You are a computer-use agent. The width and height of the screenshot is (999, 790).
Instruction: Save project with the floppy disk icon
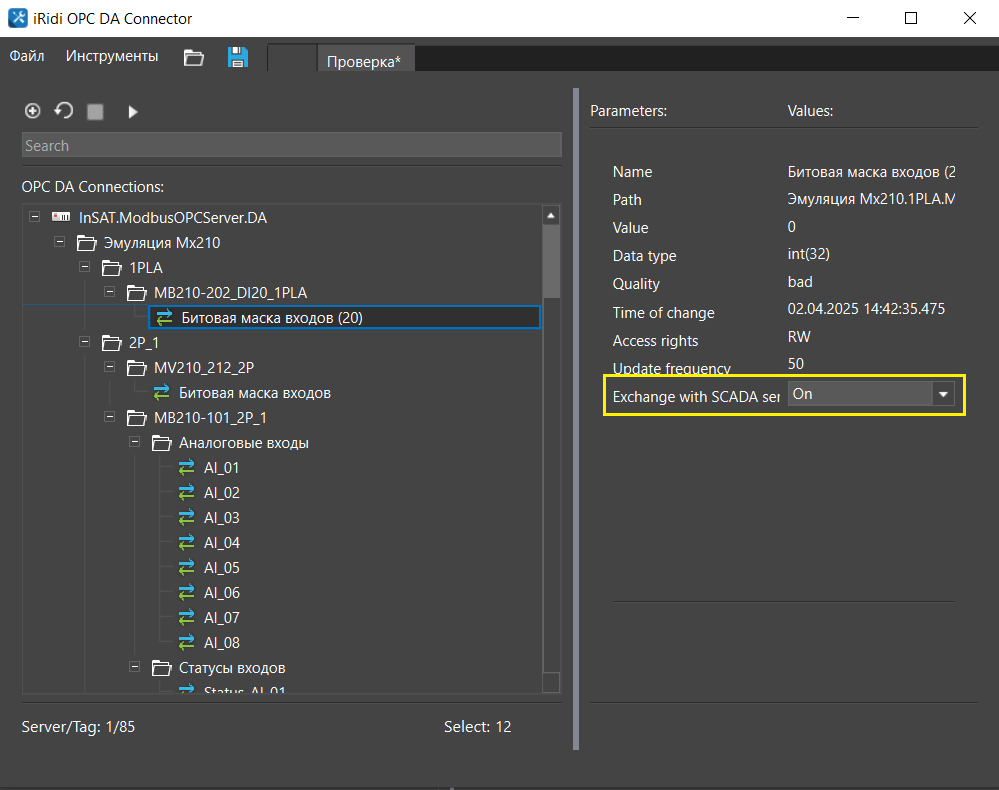[x=238, y=57]
